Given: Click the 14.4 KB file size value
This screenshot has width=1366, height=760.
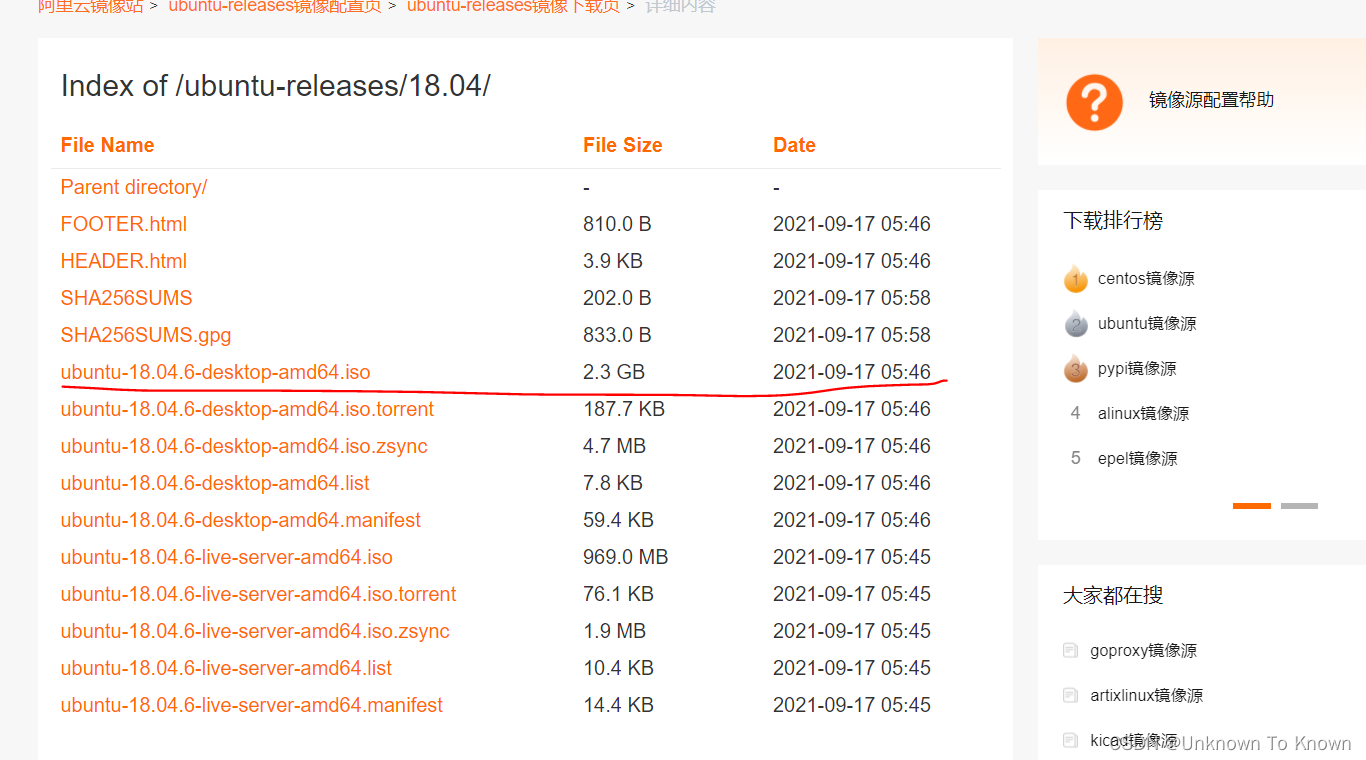Looking at the screenshot, I should tap(619, 705).
